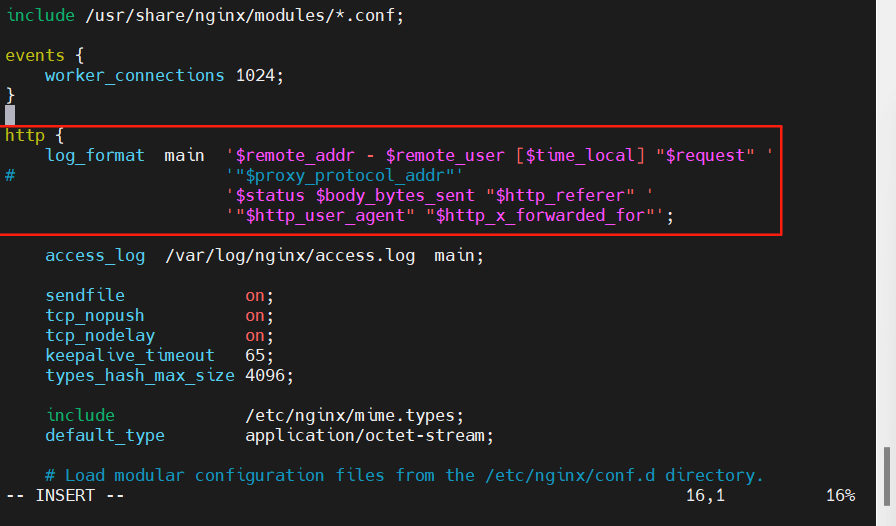The width and height of the screenshot is (896, 526).
Task: Click the 'tcp_nodelay' directive
Action: click(x=100, y=336)
